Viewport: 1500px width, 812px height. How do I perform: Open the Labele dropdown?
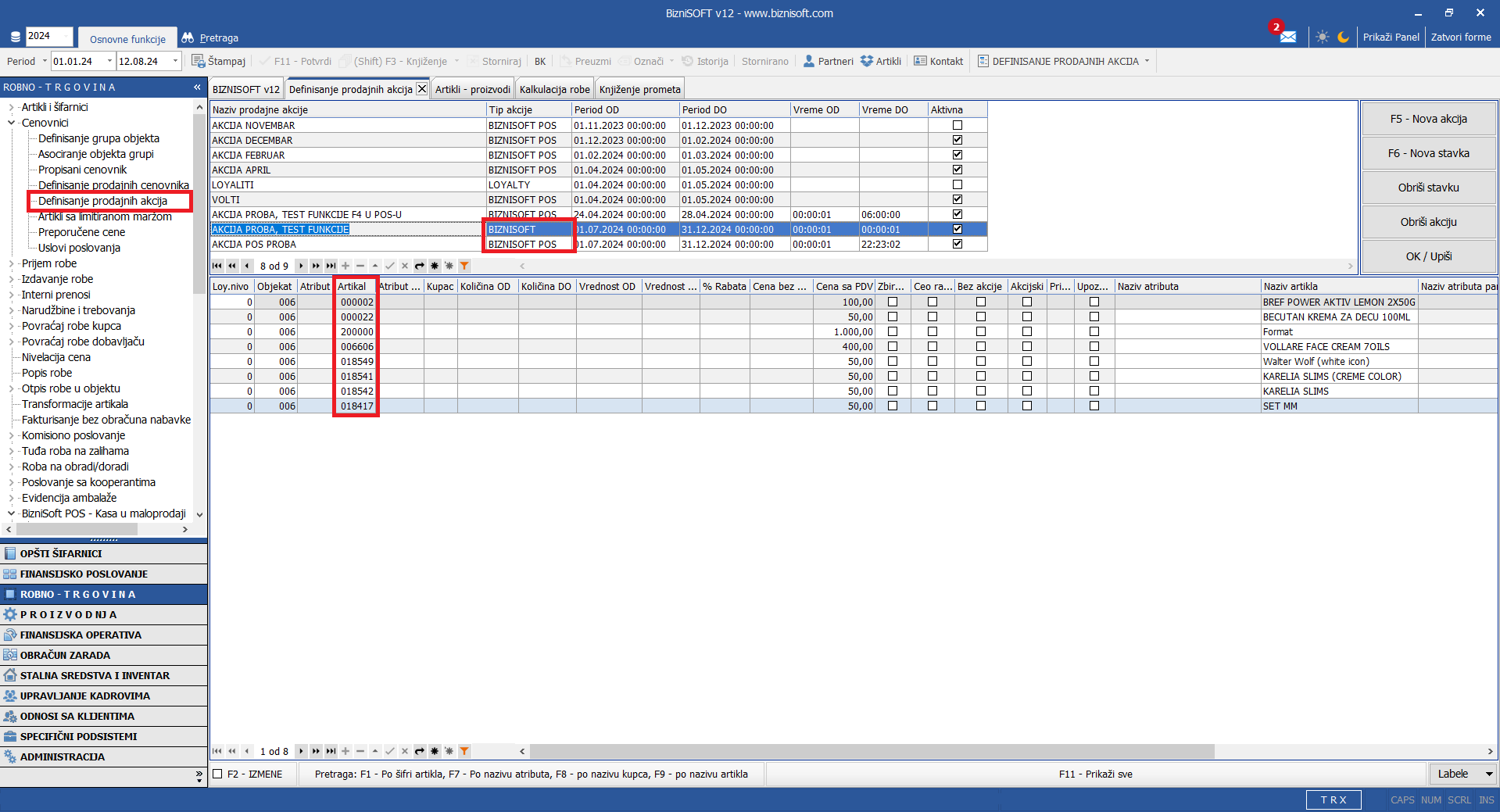coord(1488,774)
